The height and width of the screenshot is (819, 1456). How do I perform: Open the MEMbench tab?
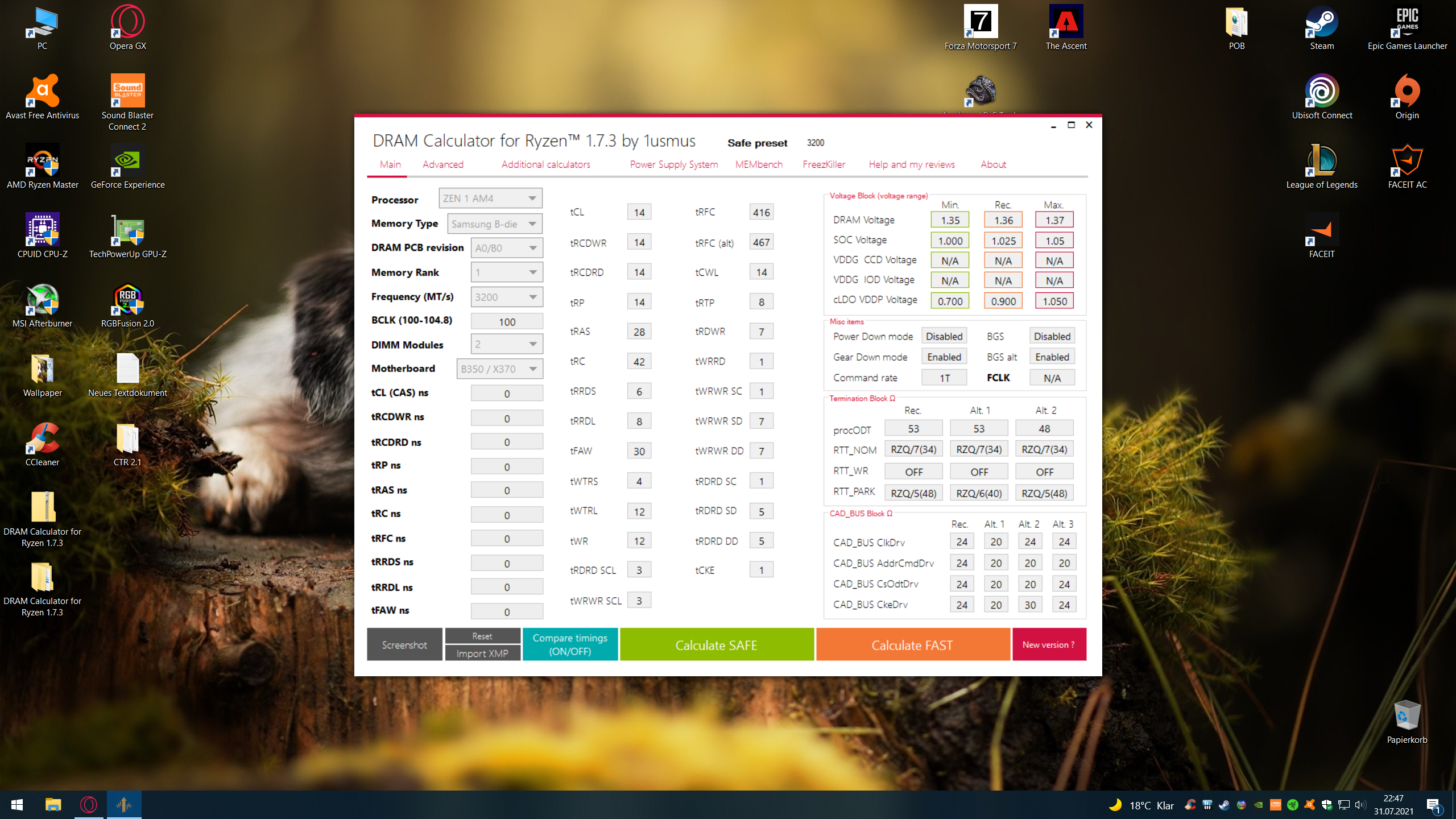coord(758,164)
